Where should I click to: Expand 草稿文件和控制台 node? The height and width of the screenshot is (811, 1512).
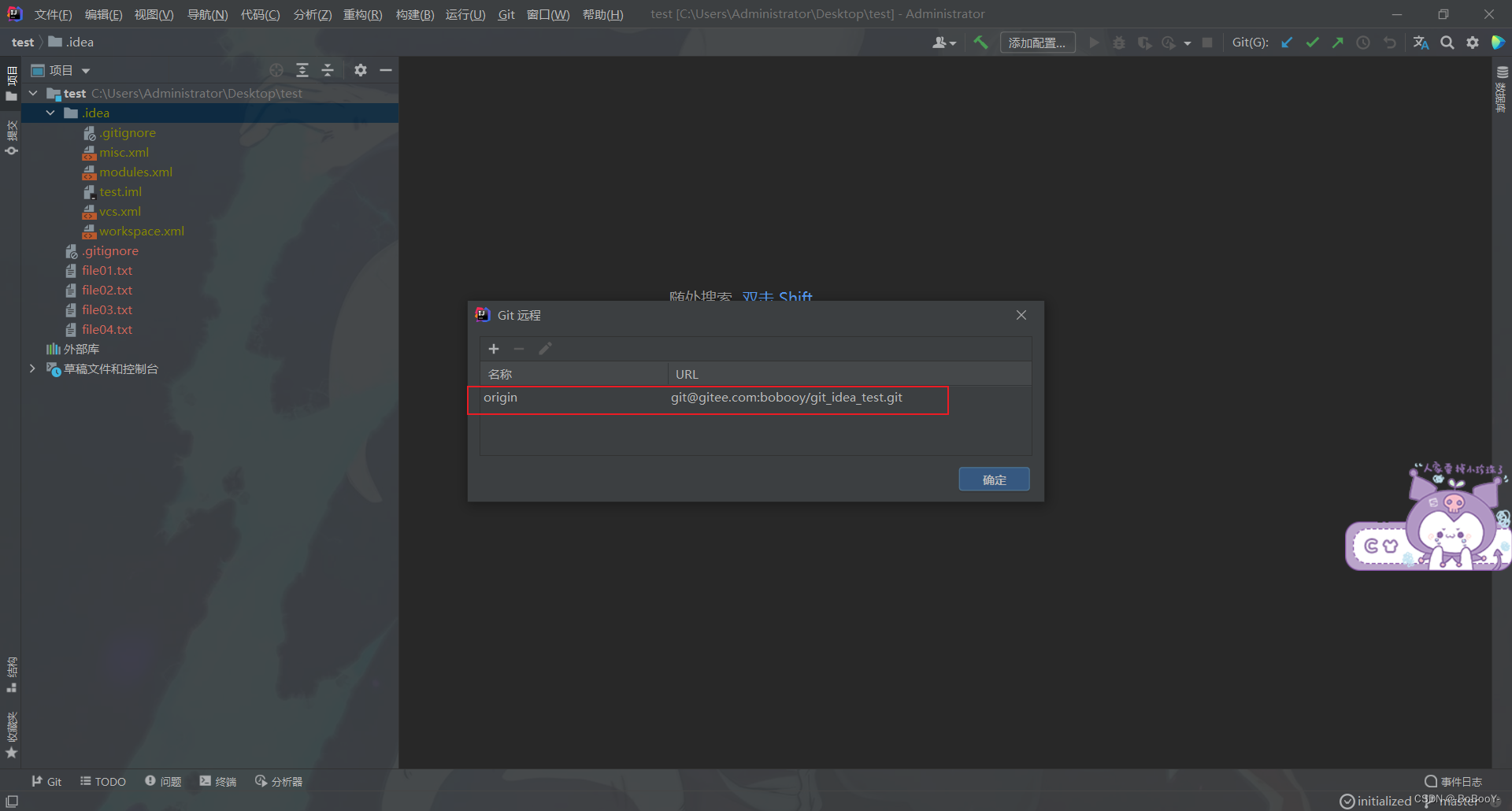(x=32, y=368)
